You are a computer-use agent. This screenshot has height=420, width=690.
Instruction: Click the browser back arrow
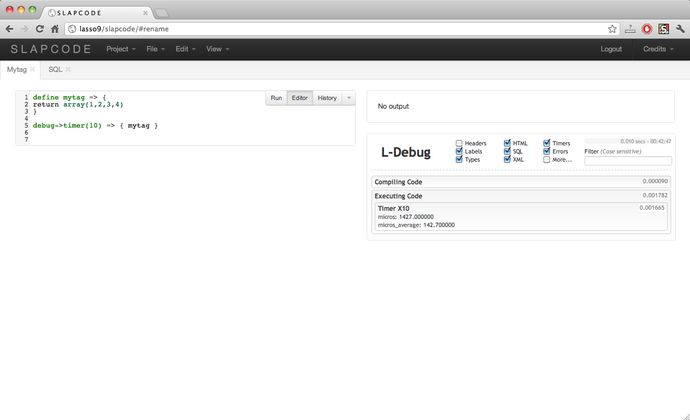[9, 29]
